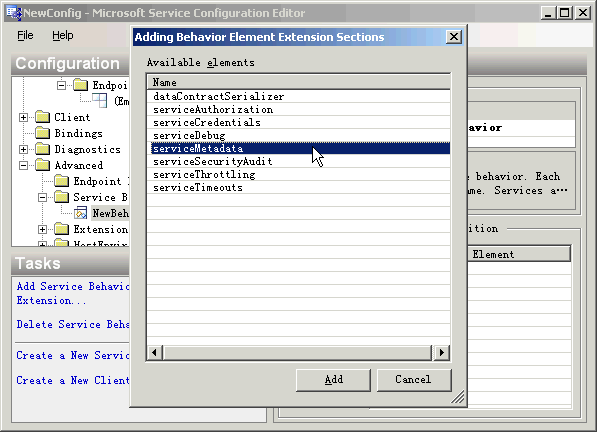Open the Help menu
This screenshot has width=597, height=432.
(63, 35)
